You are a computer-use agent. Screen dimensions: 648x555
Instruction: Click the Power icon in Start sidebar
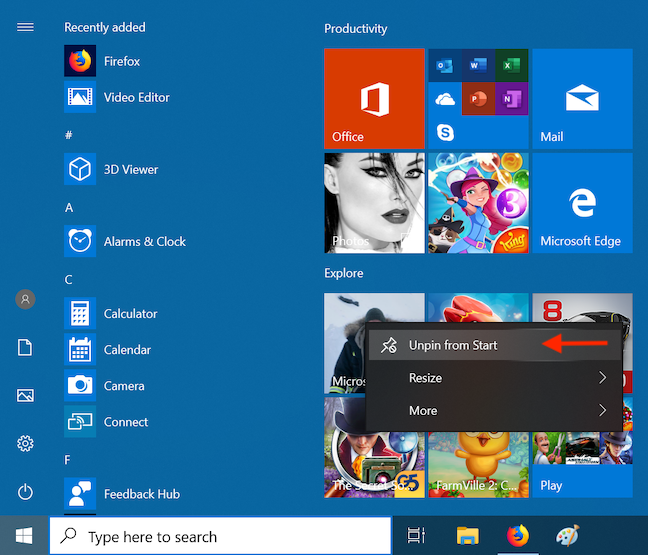click(25, 492)
